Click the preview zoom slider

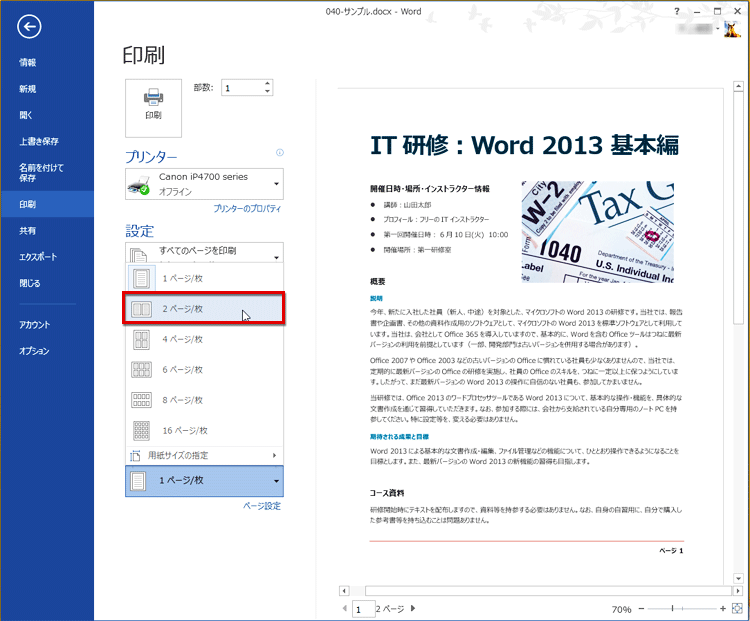[682, 609]
